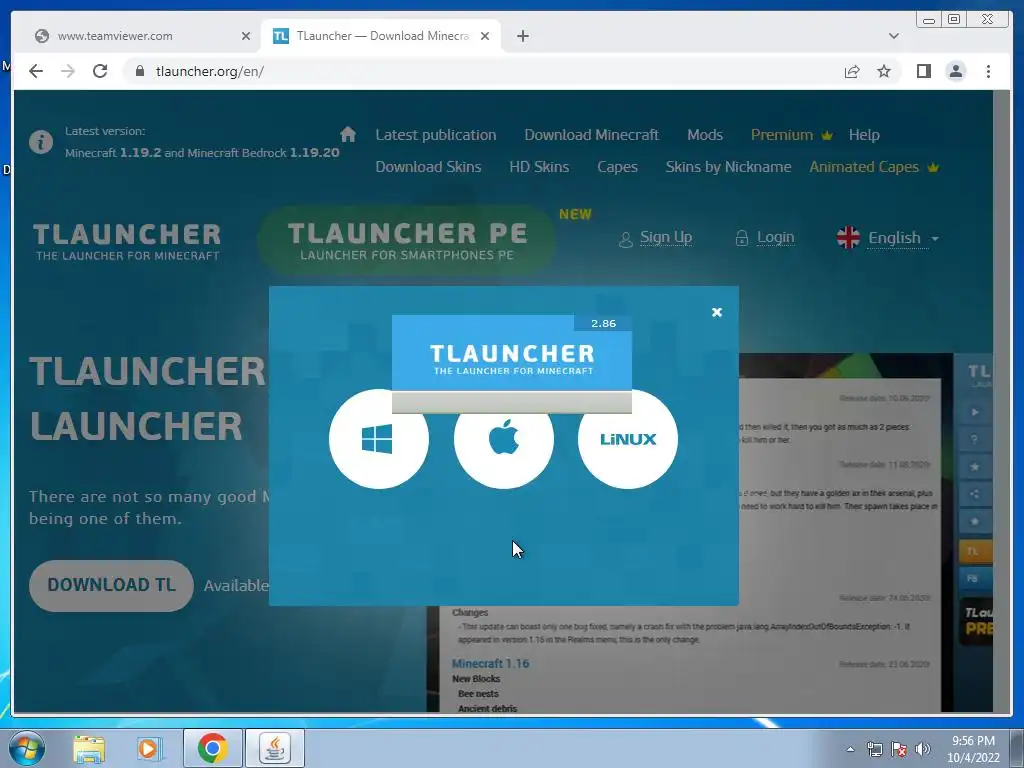Screen dimensions: 1024x768
Task: Go back to previous page
Action: coord(36,71)
